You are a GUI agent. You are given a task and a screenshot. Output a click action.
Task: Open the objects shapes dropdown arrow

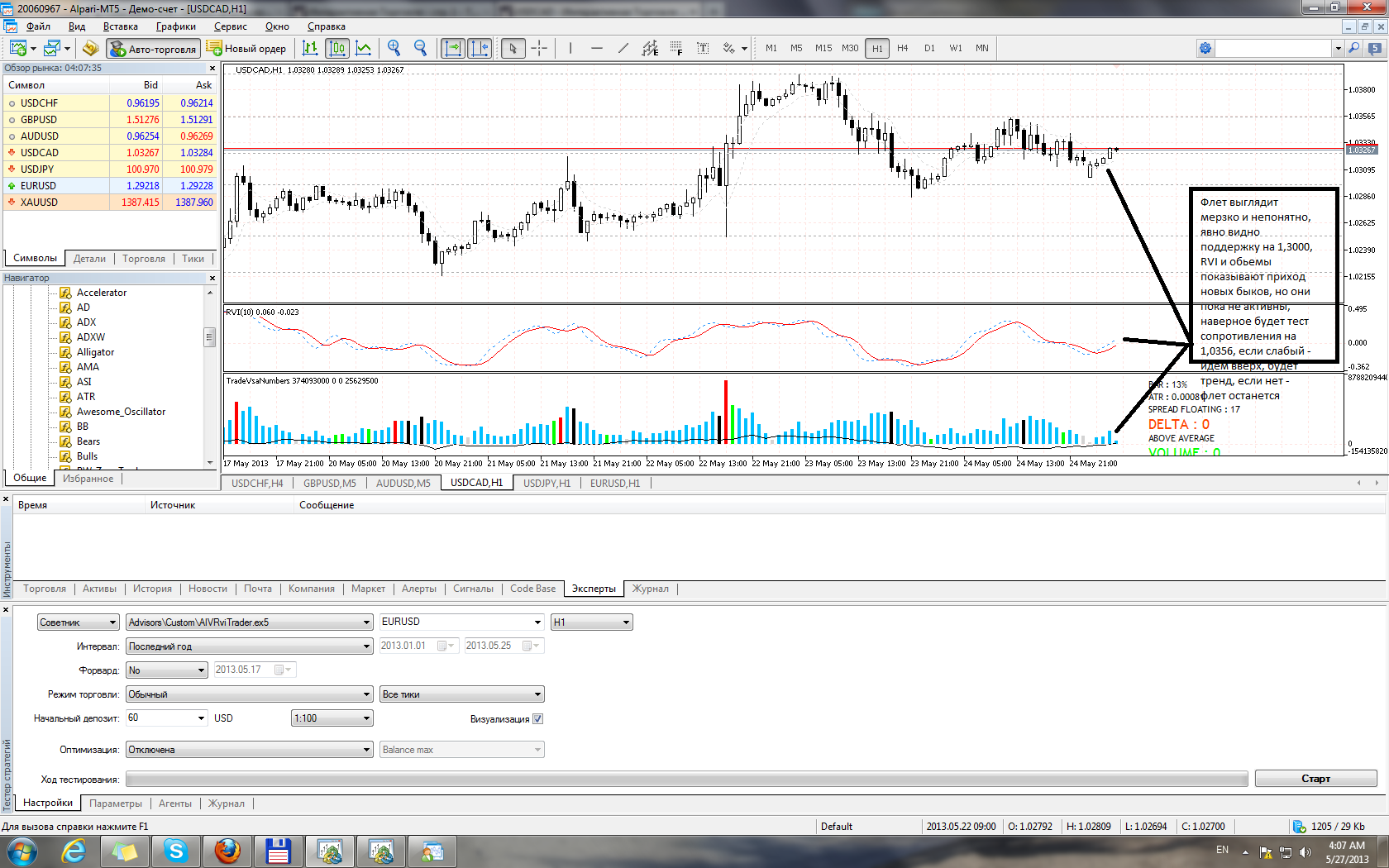(744, 49)
